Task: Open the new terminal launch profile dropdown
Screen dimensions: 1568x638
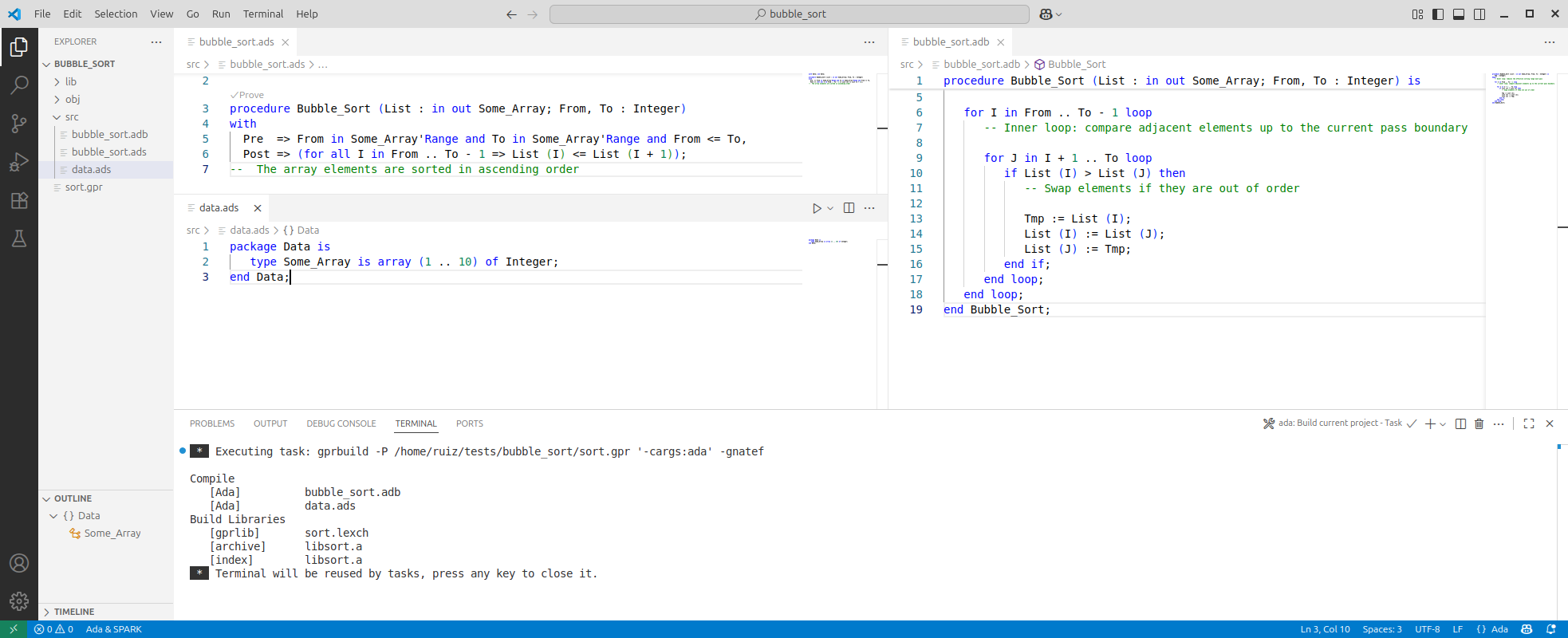Action: (1443, 424)
